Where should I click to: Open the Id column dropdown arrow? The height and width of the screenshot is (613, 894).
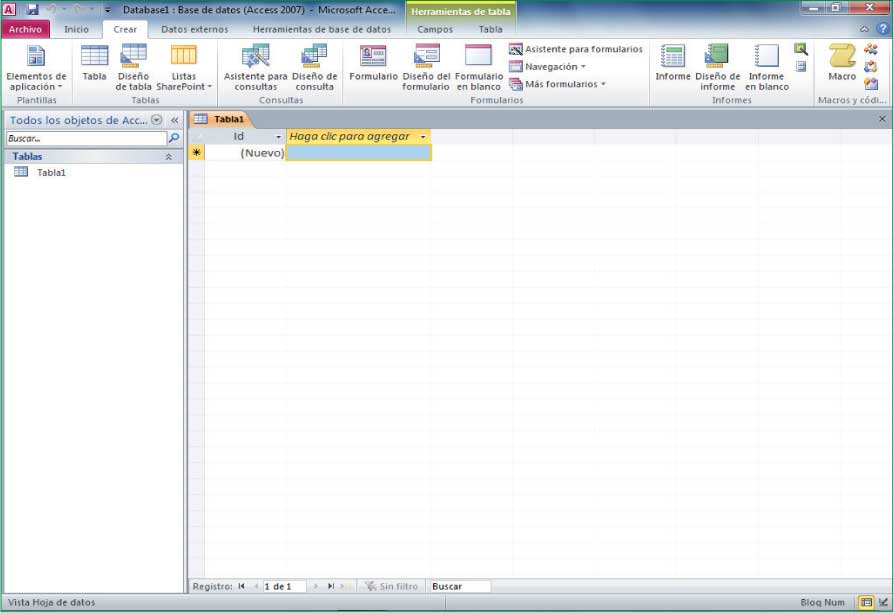click(x=278, y=137)
